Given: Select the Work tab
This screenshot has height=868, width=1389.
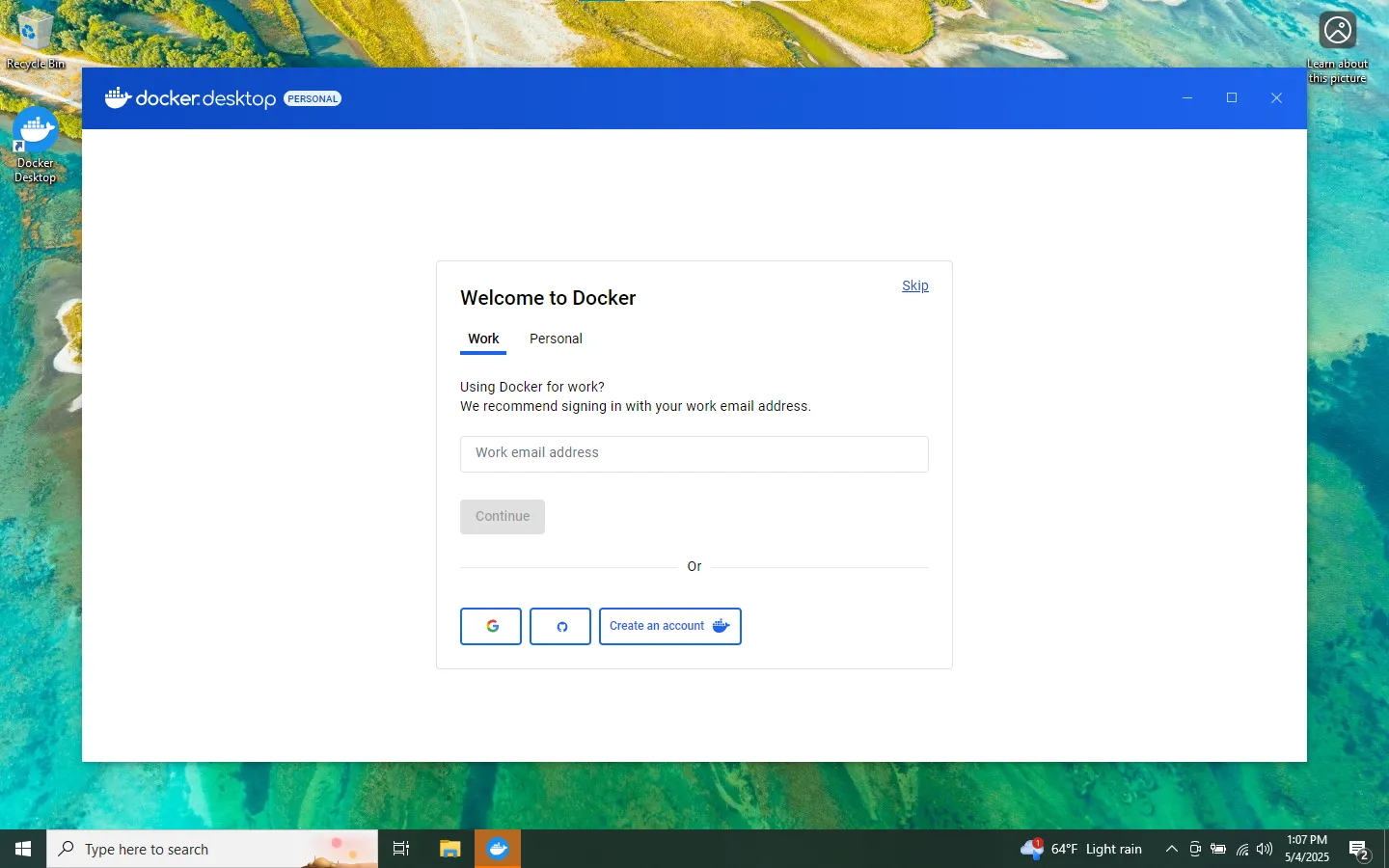Looking at the screenshot, I should [x=483, y=339].
